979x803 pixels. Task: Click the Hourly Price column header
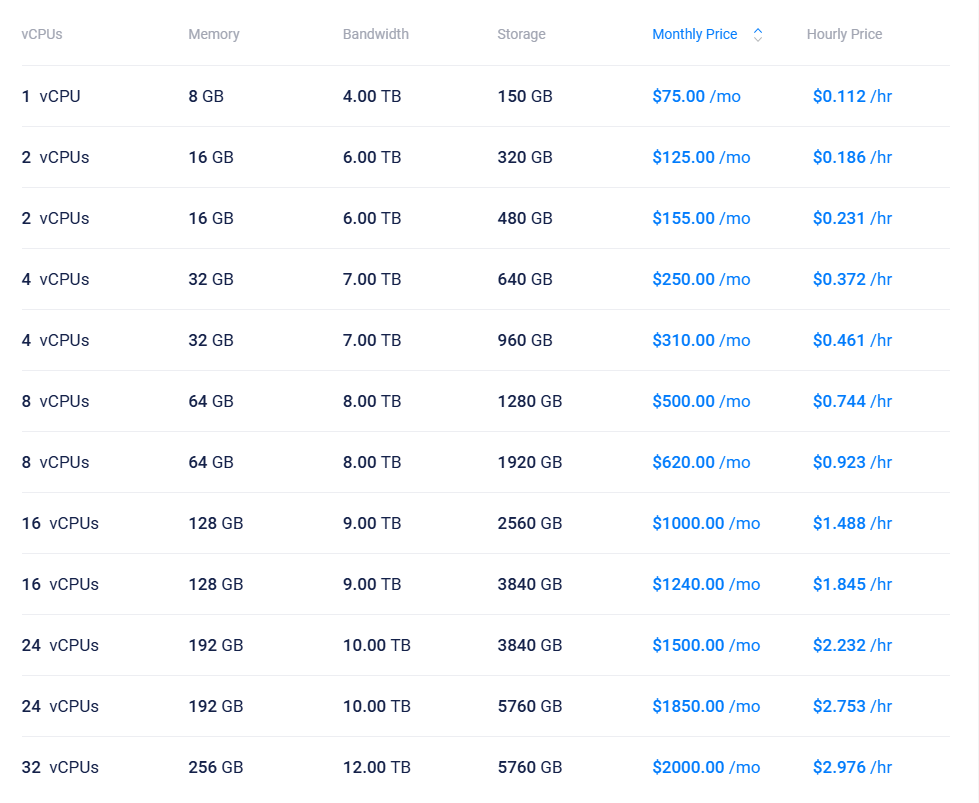coord(844,34)
